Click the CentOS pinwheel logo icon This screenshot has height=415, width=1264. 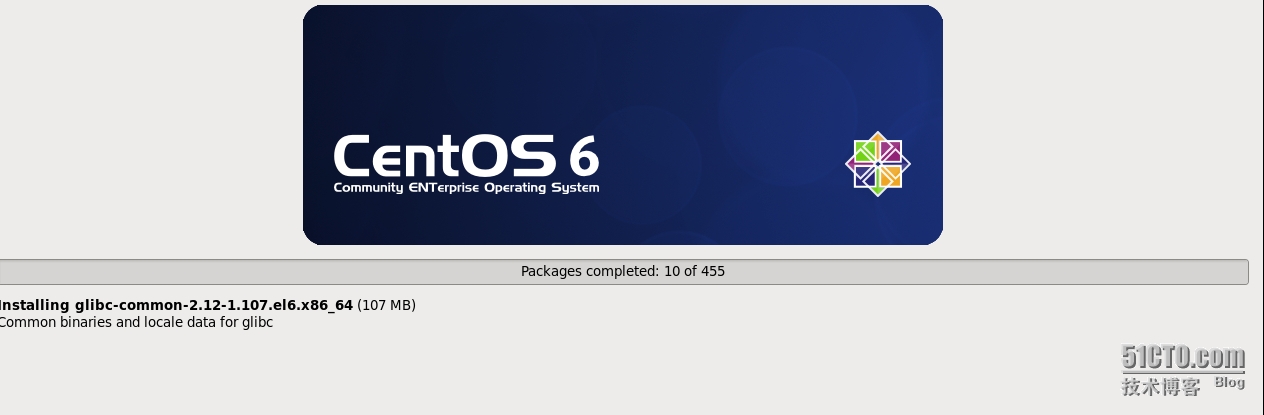878,164
